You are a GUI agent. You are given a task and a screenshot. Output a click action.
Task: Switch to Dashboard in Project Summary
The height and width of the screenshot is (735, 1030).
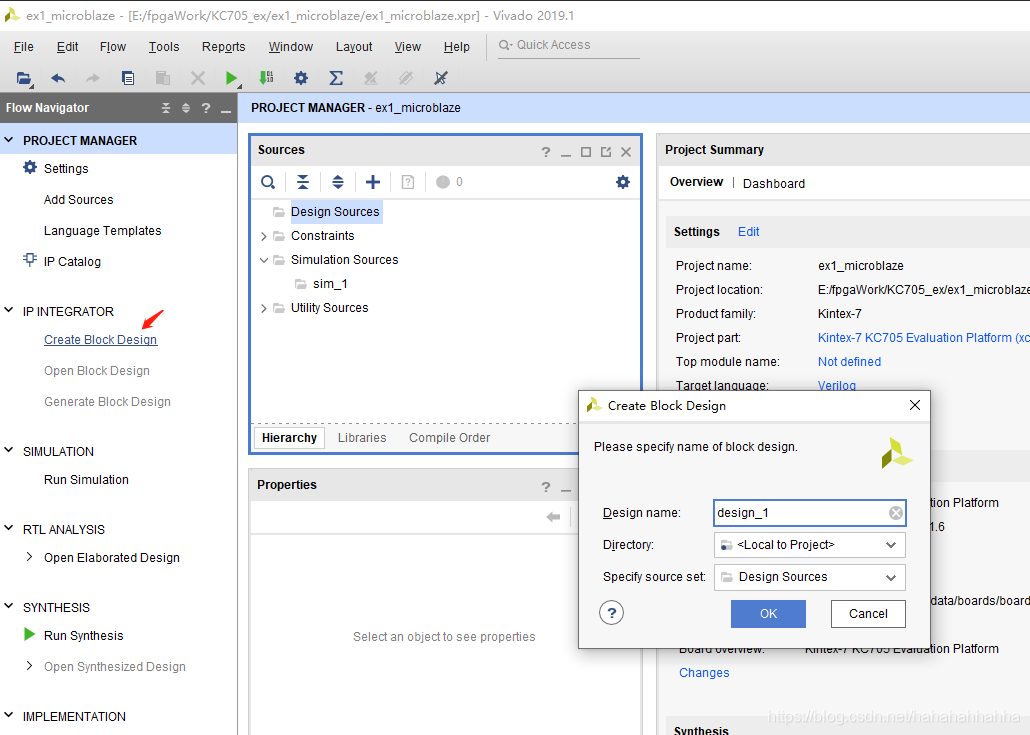coord(774,183)
